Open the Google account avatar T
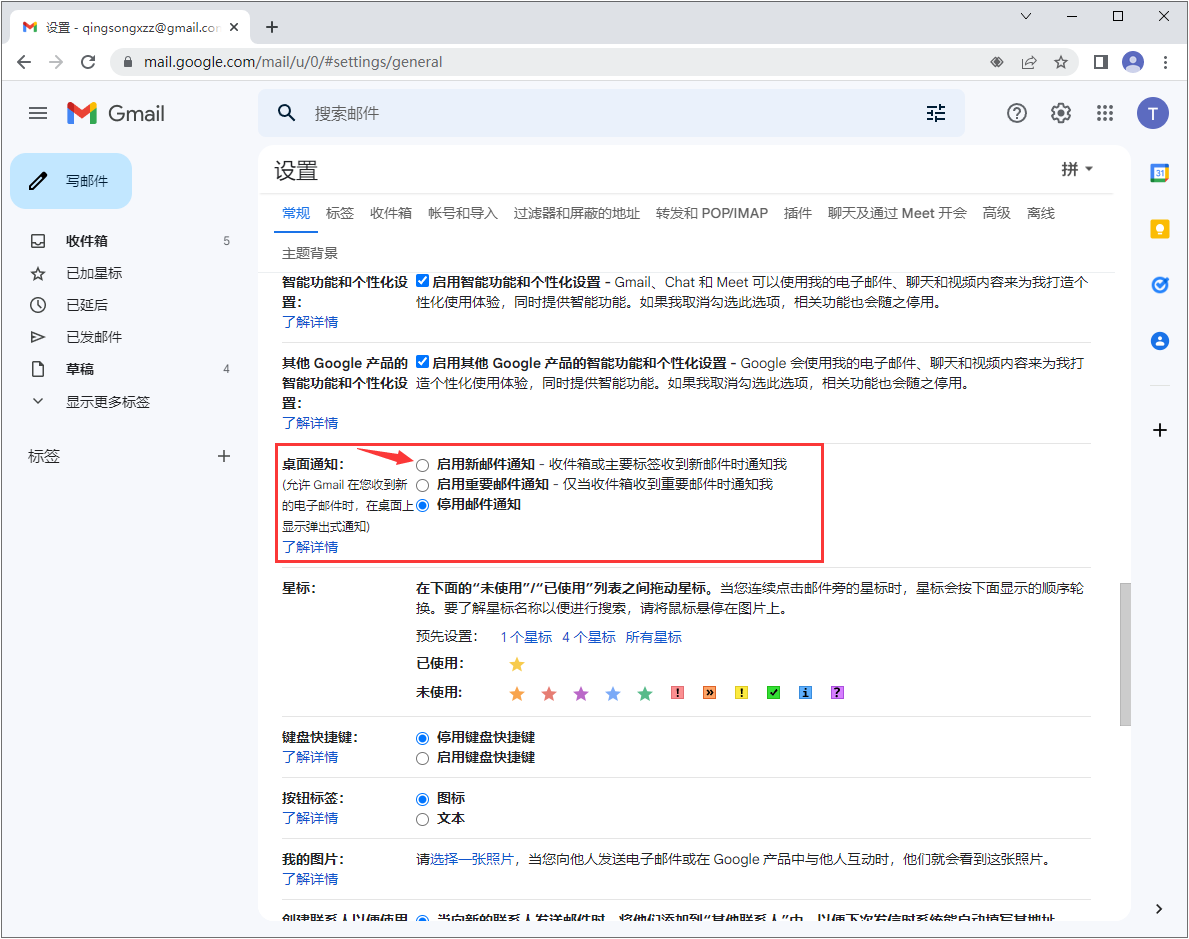Viewport: 1189px width, 939px height. point(1153,114)
